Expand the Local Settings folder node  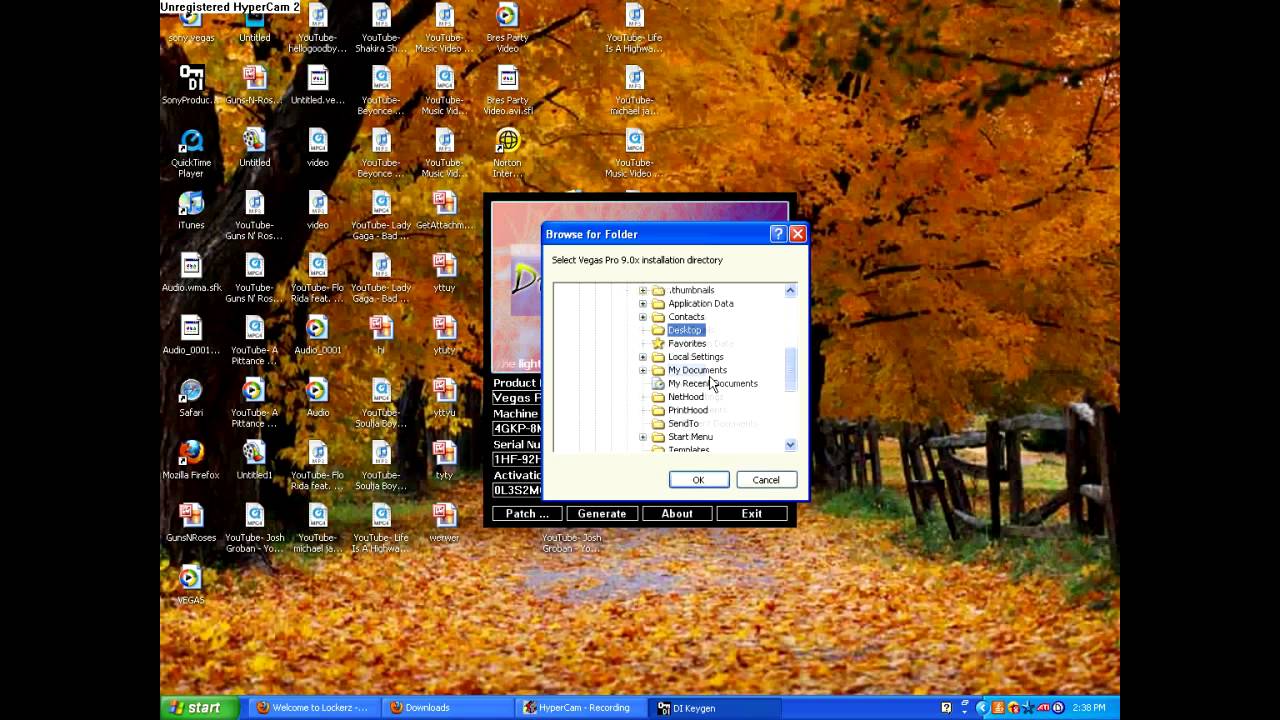click(643, 357)
